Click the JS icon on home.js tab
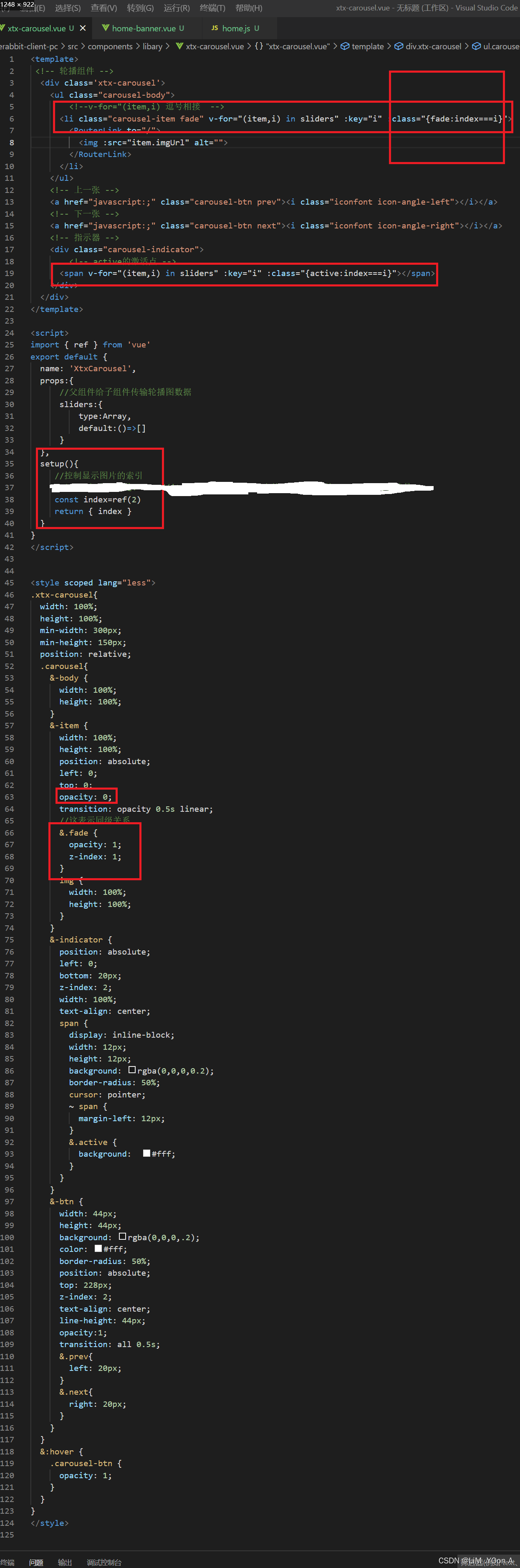The width and height of the screenshot is (520, 1568). pos(215,28)
